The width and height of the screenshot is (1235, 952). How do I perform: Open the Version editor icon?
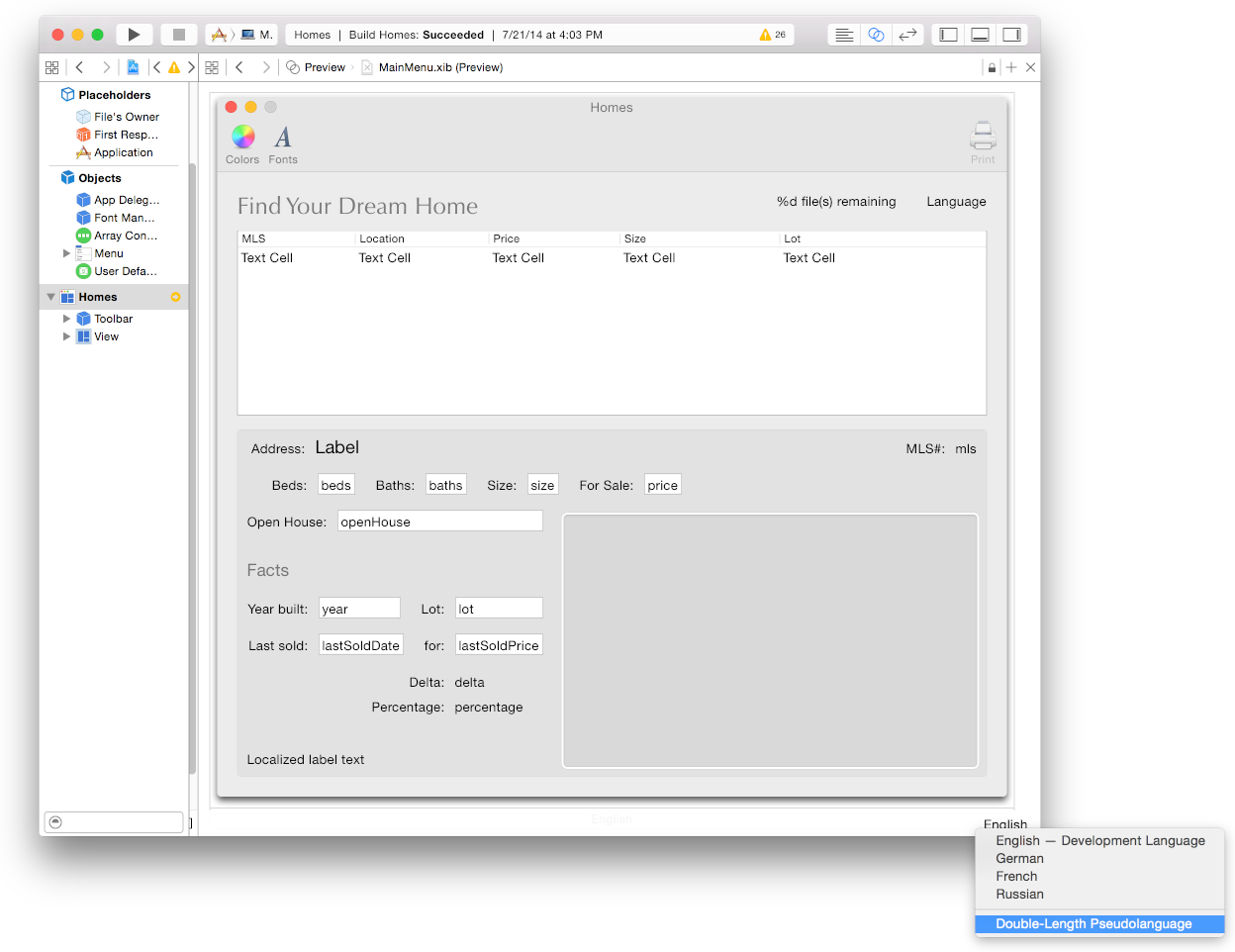(907, 35)
